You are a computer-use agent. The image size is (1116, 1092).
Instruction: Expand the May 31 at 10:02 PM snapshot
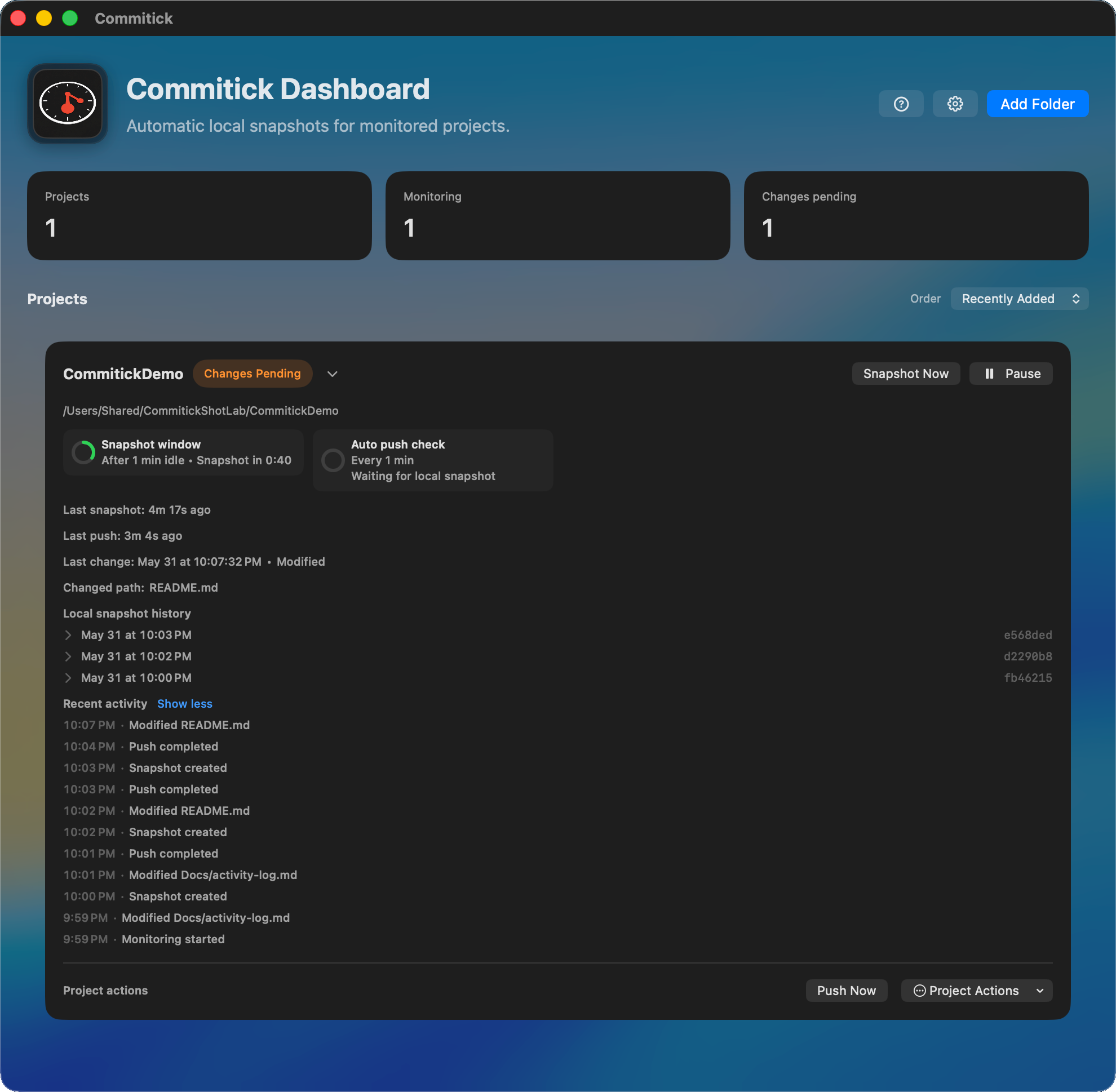pyautogui.click(x=68, y=656)
